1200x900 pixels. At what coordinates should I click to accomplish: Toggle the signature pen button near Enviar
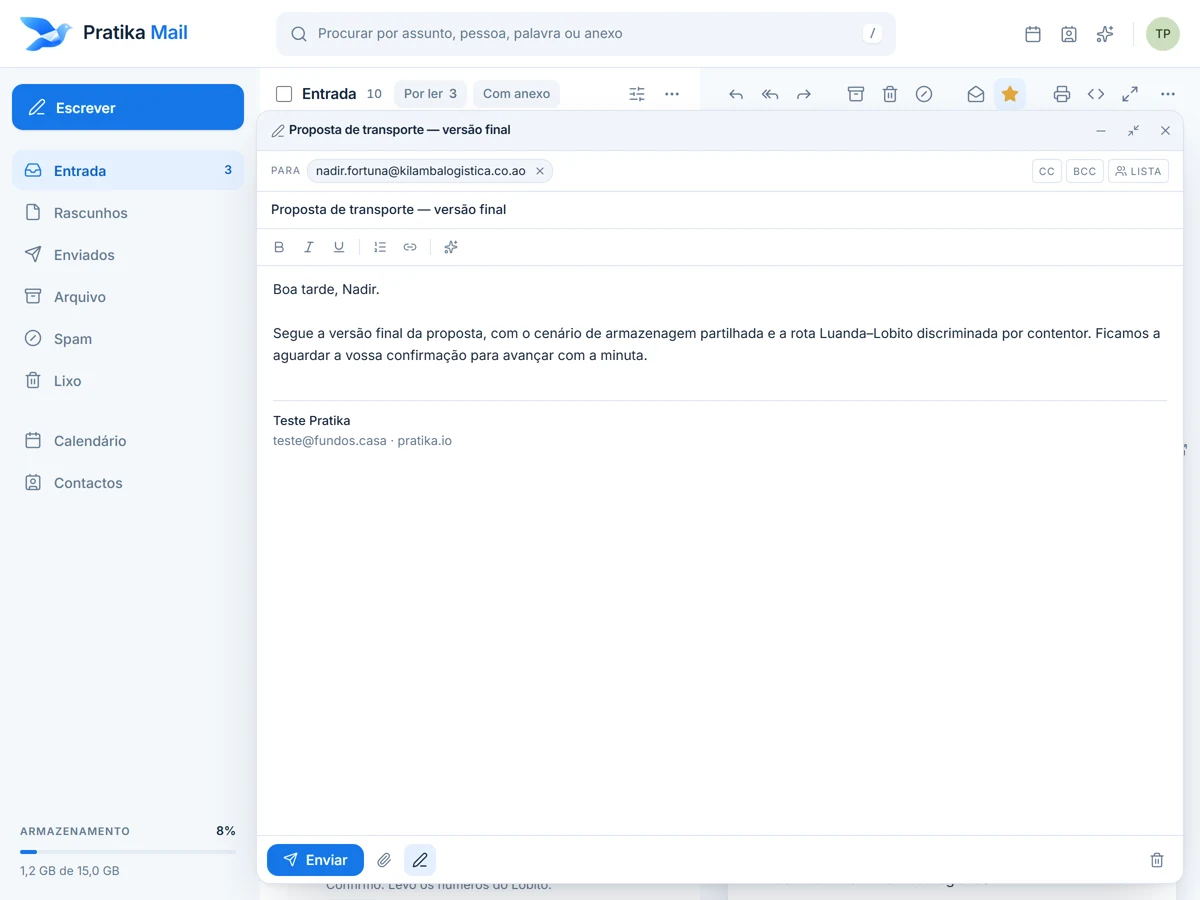click(x=420, y=860)
